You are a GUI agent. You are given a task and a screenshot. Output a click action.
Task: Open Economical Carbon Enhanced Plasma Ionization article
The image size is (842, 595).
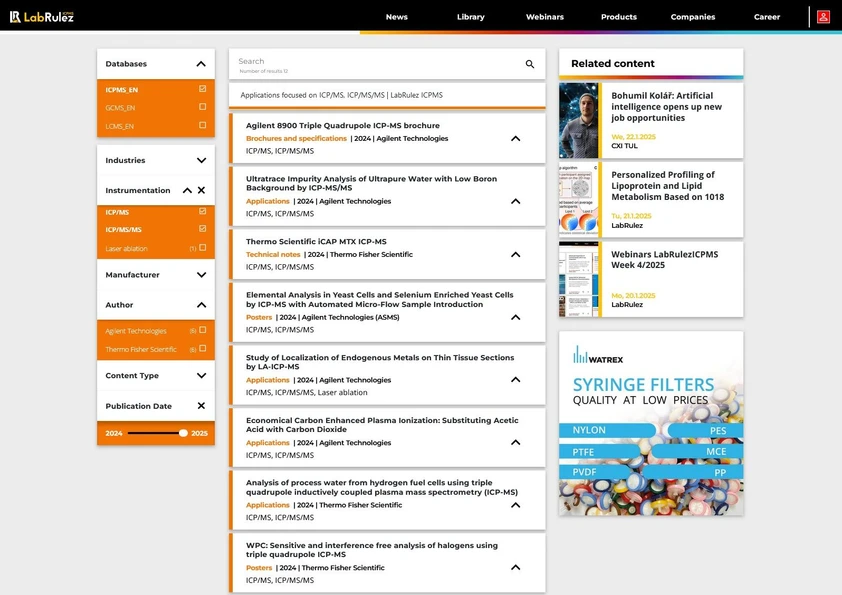click(382, 425)
